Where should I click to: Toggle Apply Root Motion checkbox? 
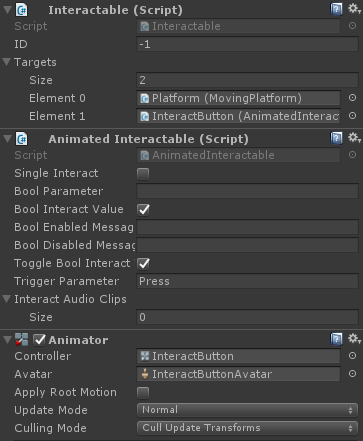[143, 393]
